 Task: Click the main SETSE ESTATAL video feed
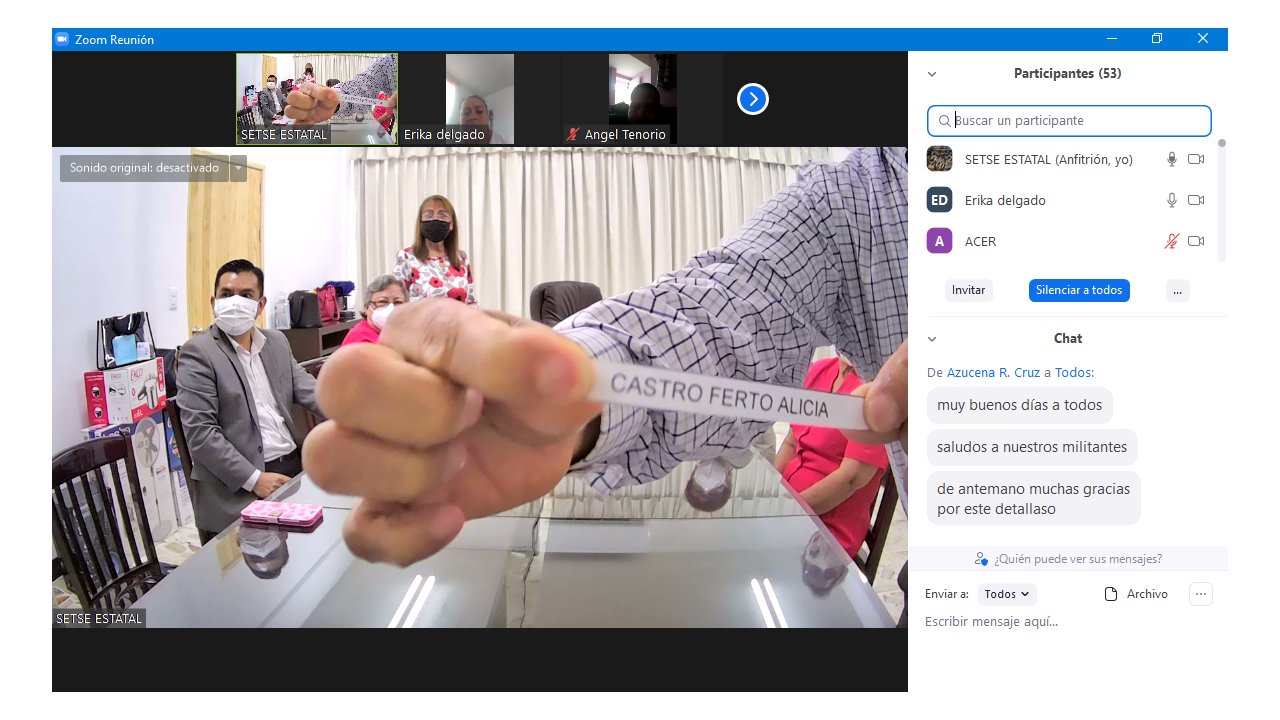click(x=480, y=388)
